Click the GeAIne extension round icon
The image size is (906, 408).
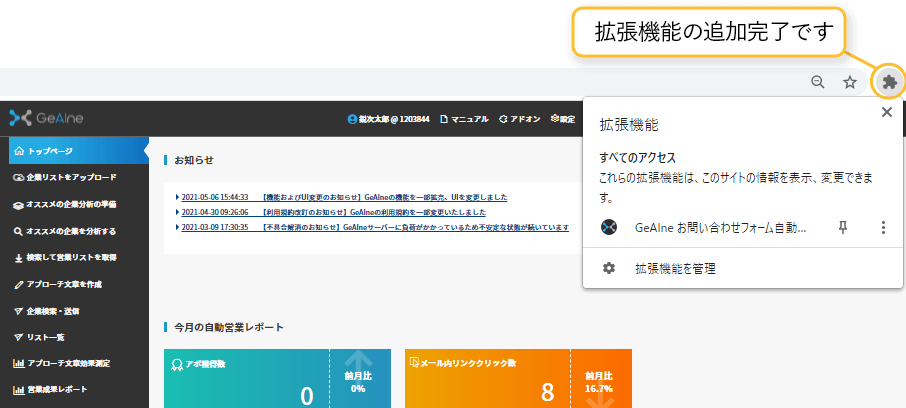[608, 227]
